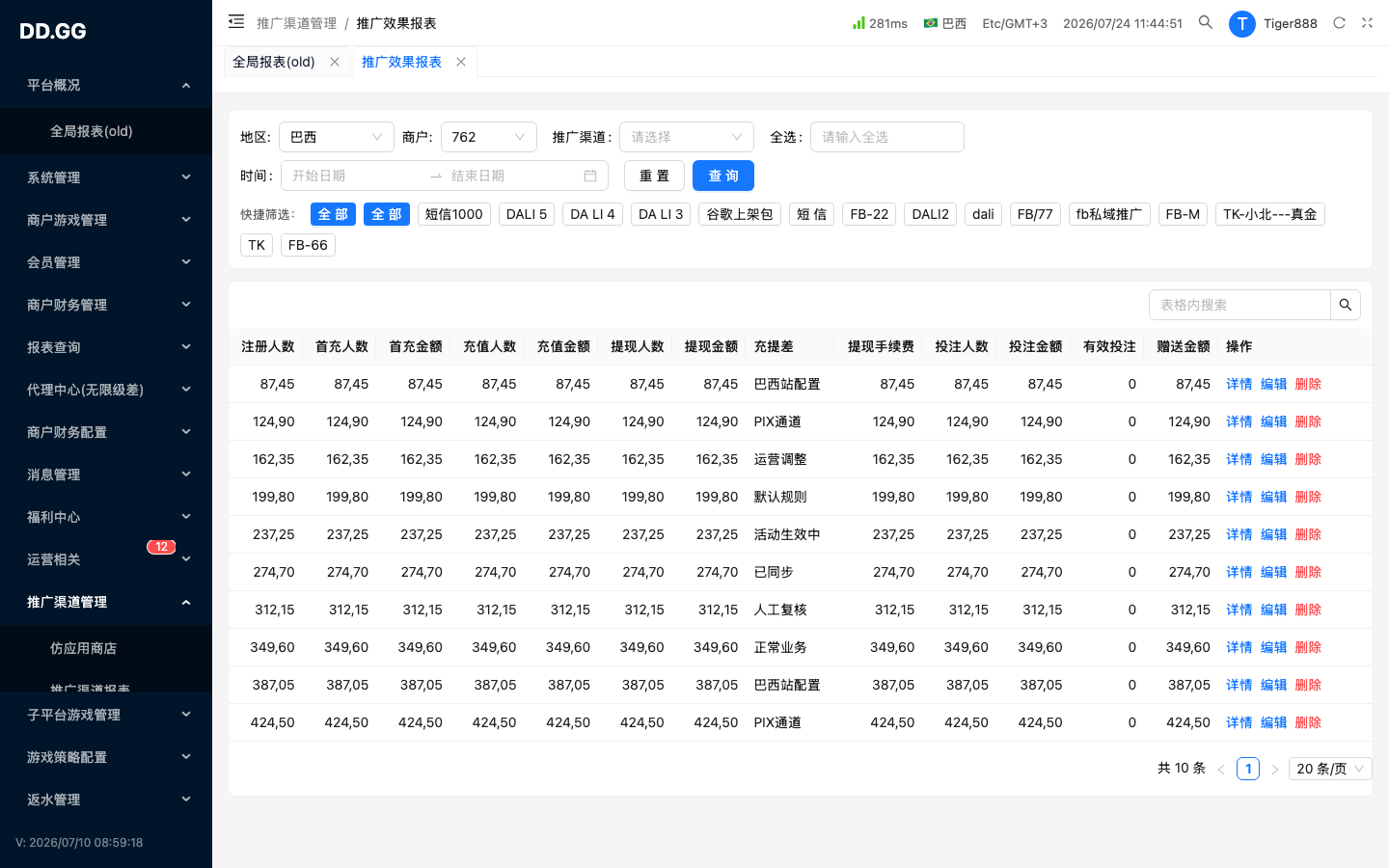The height and width of the screenshot is (868, 1389).
Task: Click the table search magnifier button
Action: tap(1346, 305)
